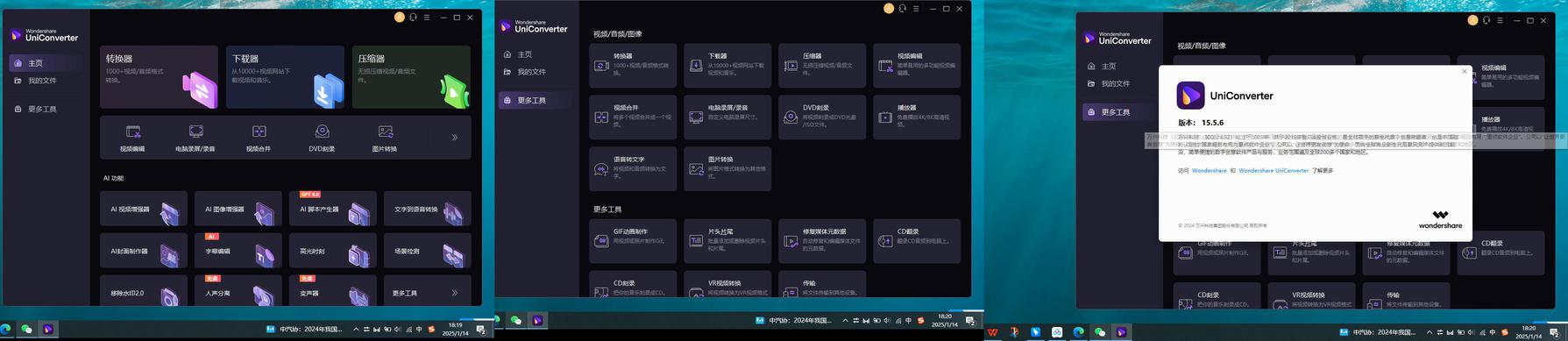
Task: Click user avatar in the home window title bar
Action: click(399, 18)
